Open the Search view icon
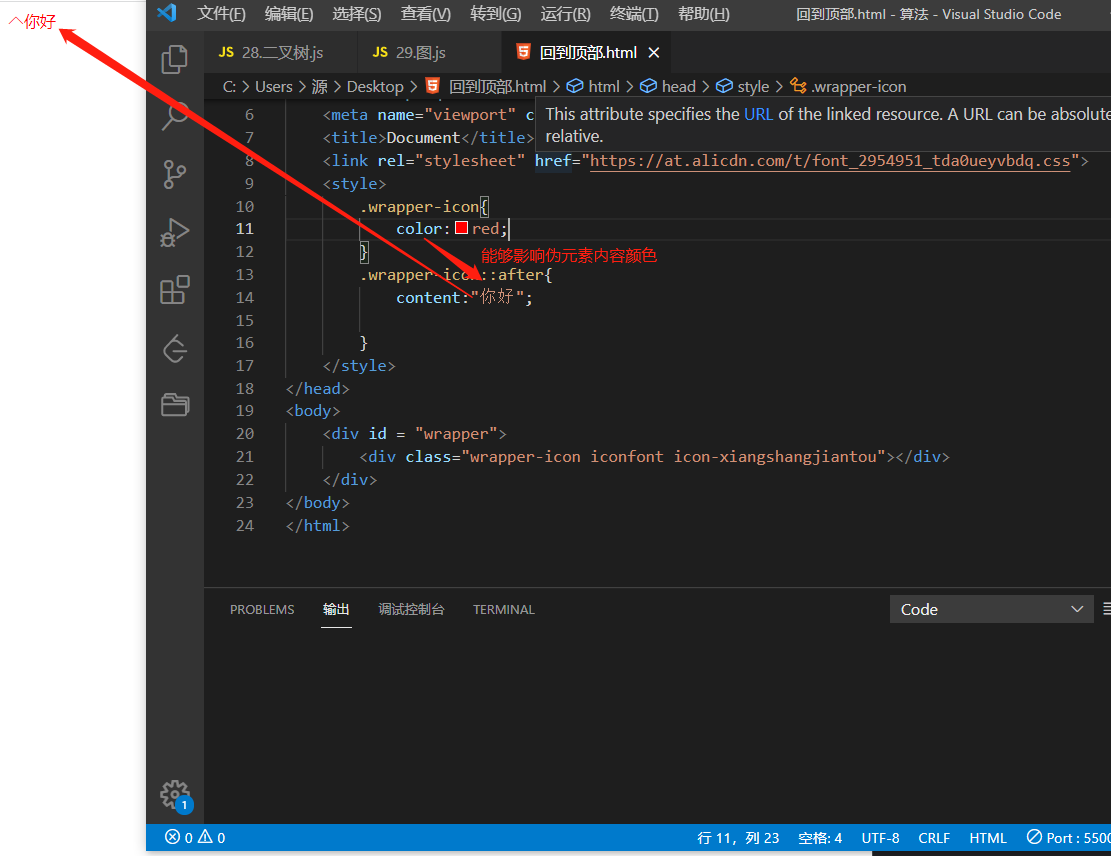 [174, 116]
